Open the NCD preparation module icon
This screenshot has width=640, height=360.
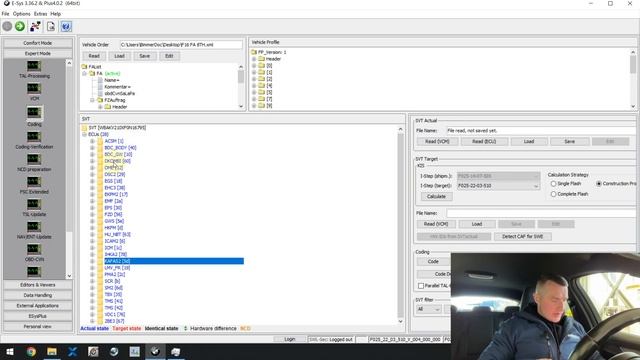[34, 159]
